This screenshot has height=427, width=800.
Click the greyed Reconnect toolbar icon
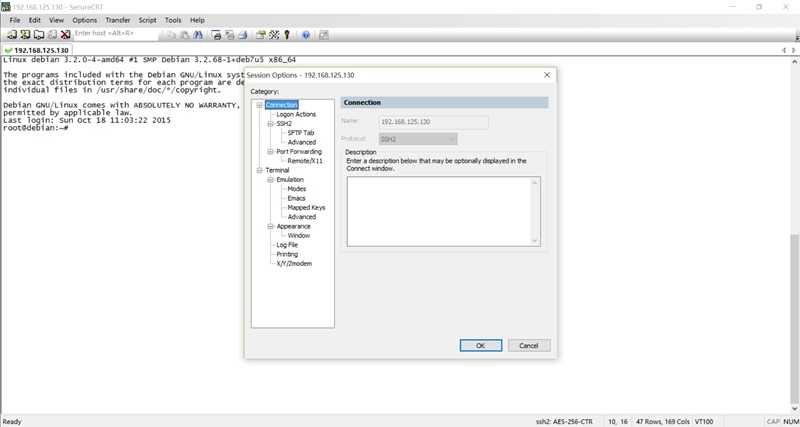pos(52,35)
